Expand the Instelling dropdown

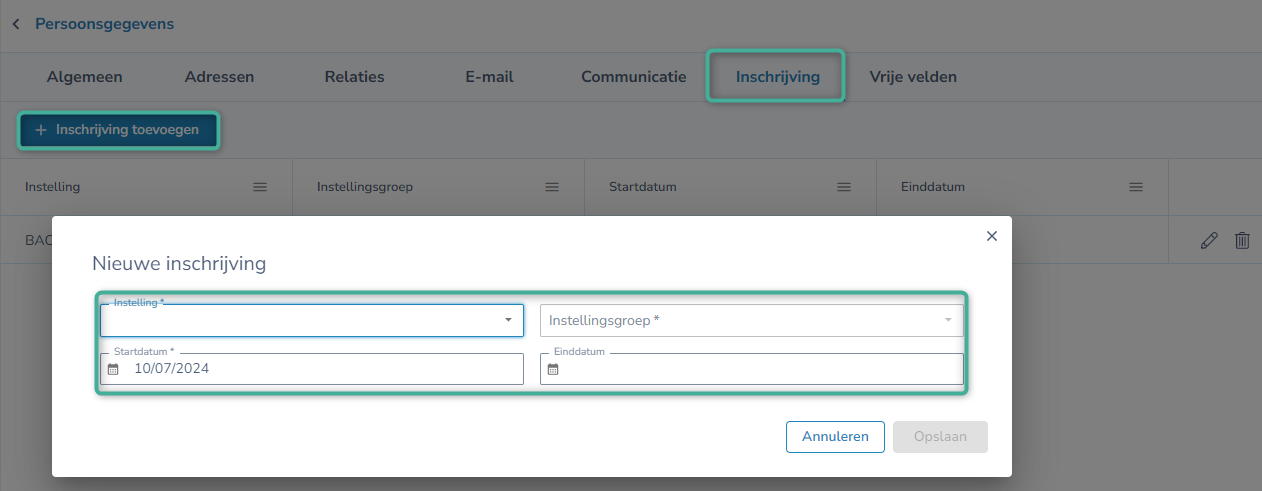point(508,320)
